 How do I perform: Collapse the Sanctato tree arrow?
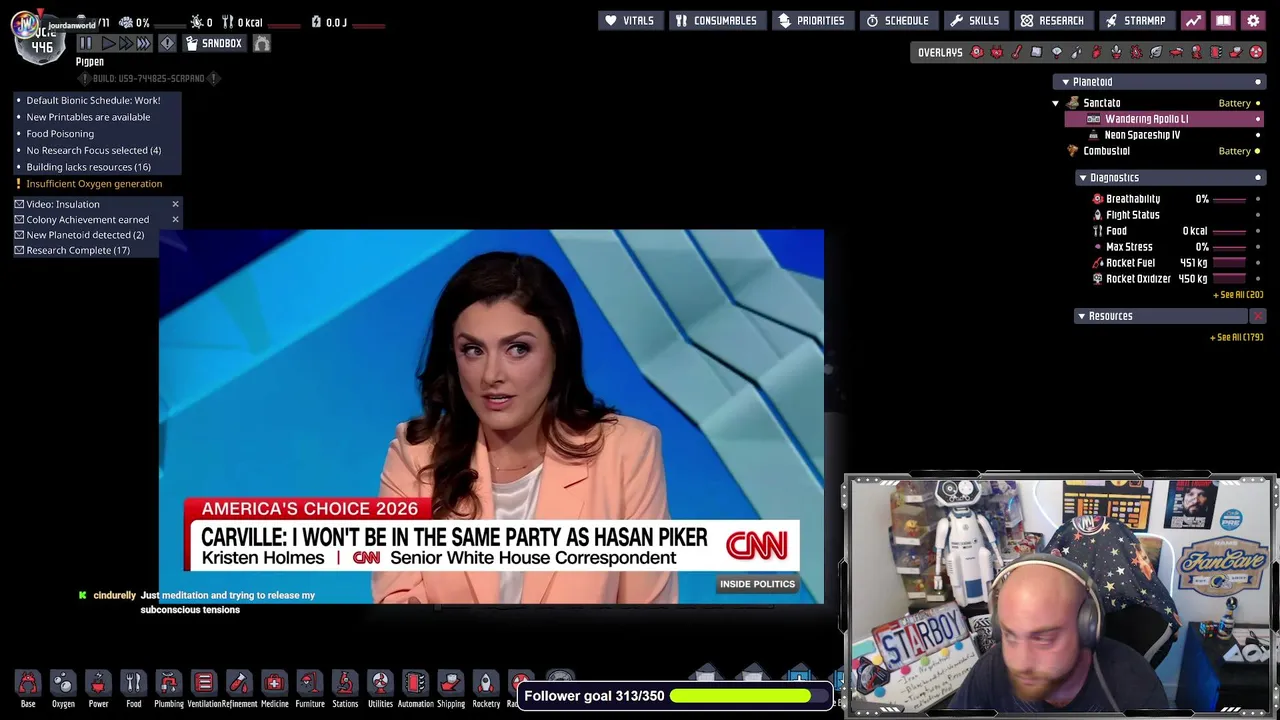[1055, 103]
